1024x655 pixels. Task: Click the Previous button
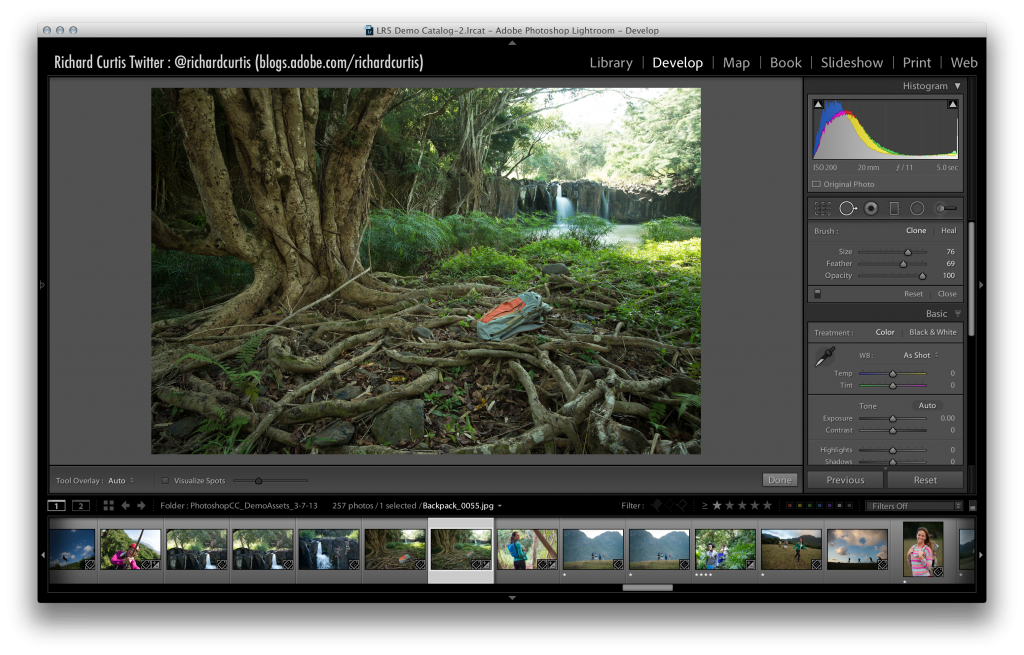[845, 480]
